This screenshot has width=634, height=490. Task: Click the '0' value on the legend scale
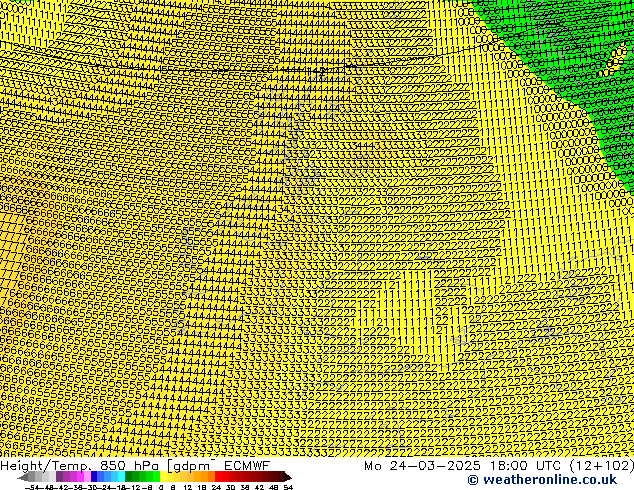click(161, 488)
